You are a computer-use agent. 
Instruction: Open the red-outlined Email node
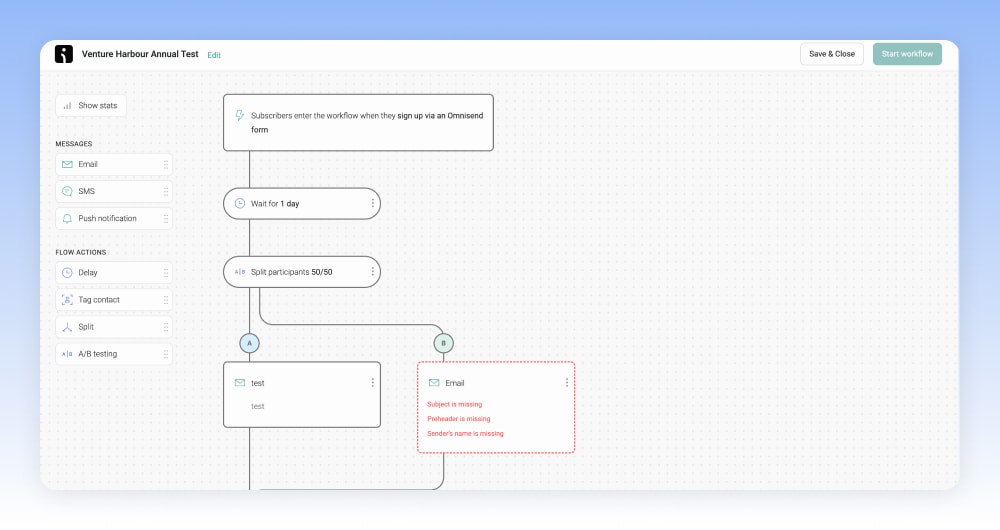[x=496, y=408]
